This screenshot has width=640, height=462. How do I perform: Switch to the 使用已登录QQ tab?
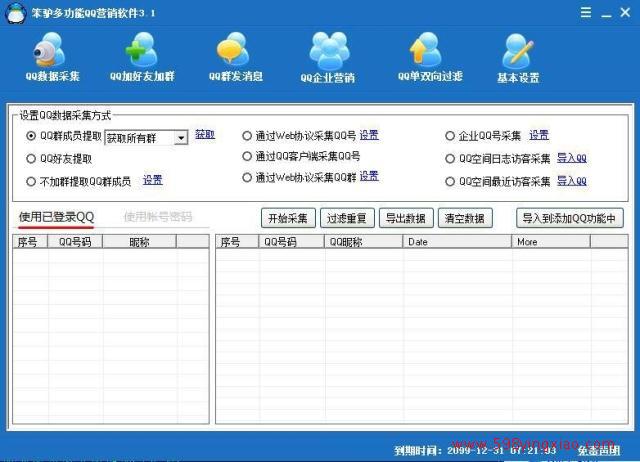pos(56,217)
